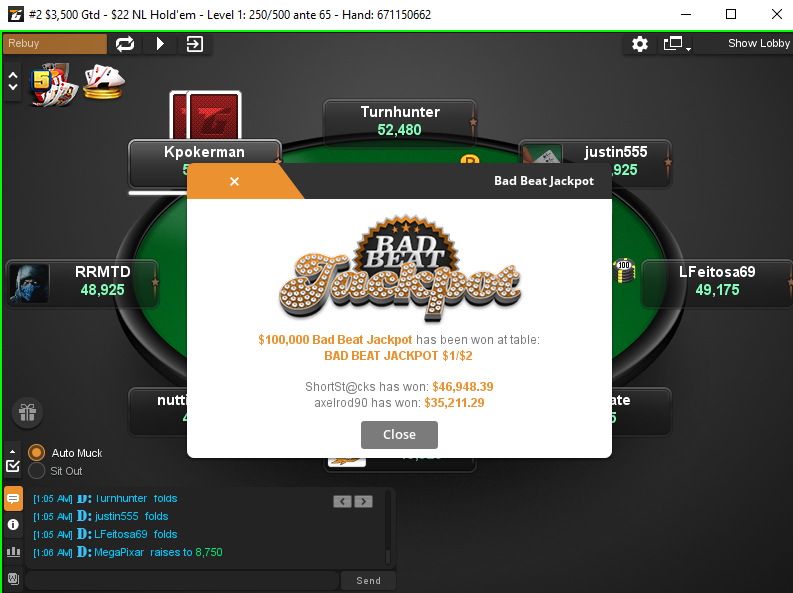Expand the options panel up arrow

(13, 451)
